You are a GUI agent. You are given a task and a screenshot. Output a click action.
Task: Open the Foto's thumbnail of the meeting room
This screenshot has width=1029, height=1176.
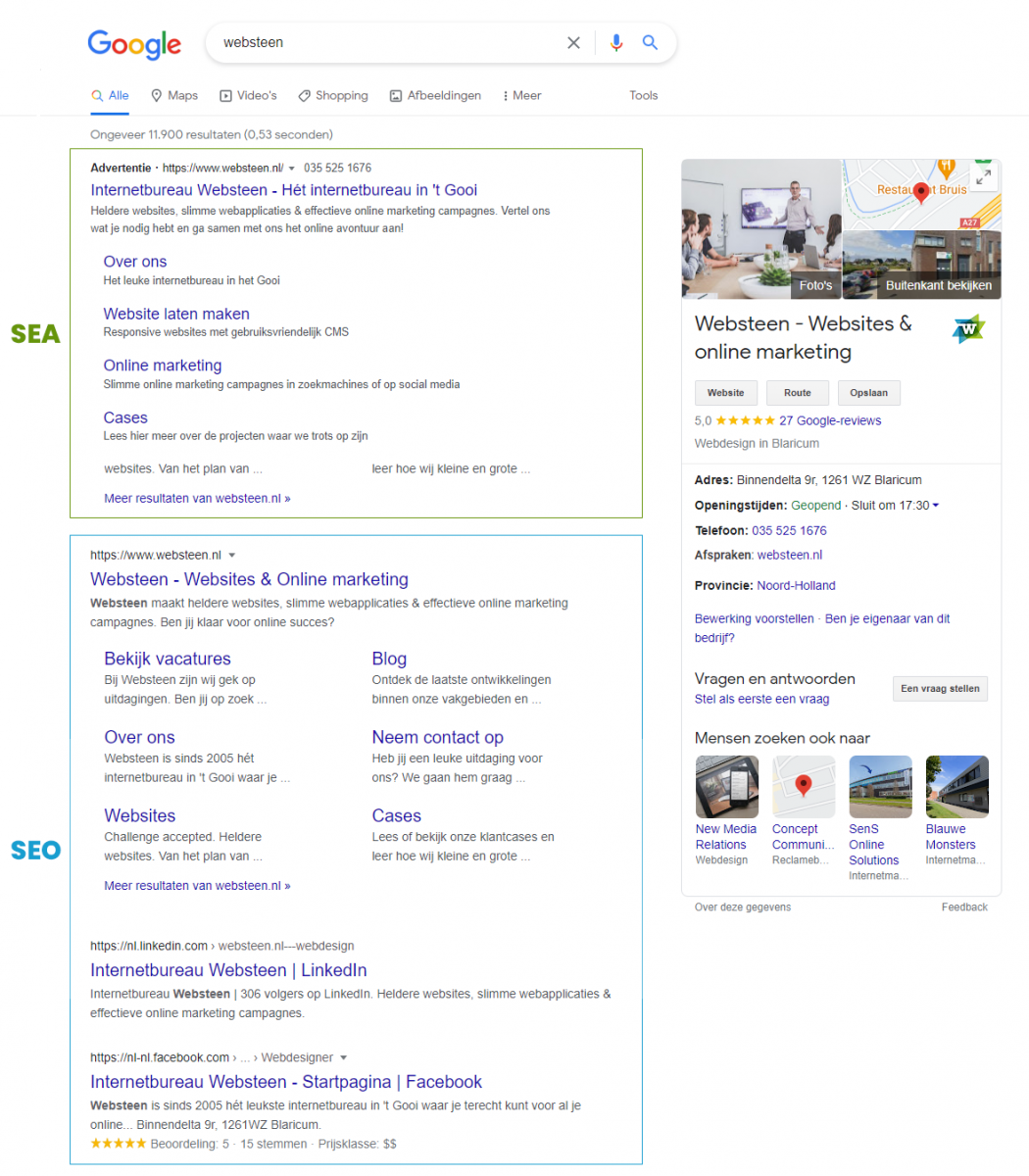(760, 228)
